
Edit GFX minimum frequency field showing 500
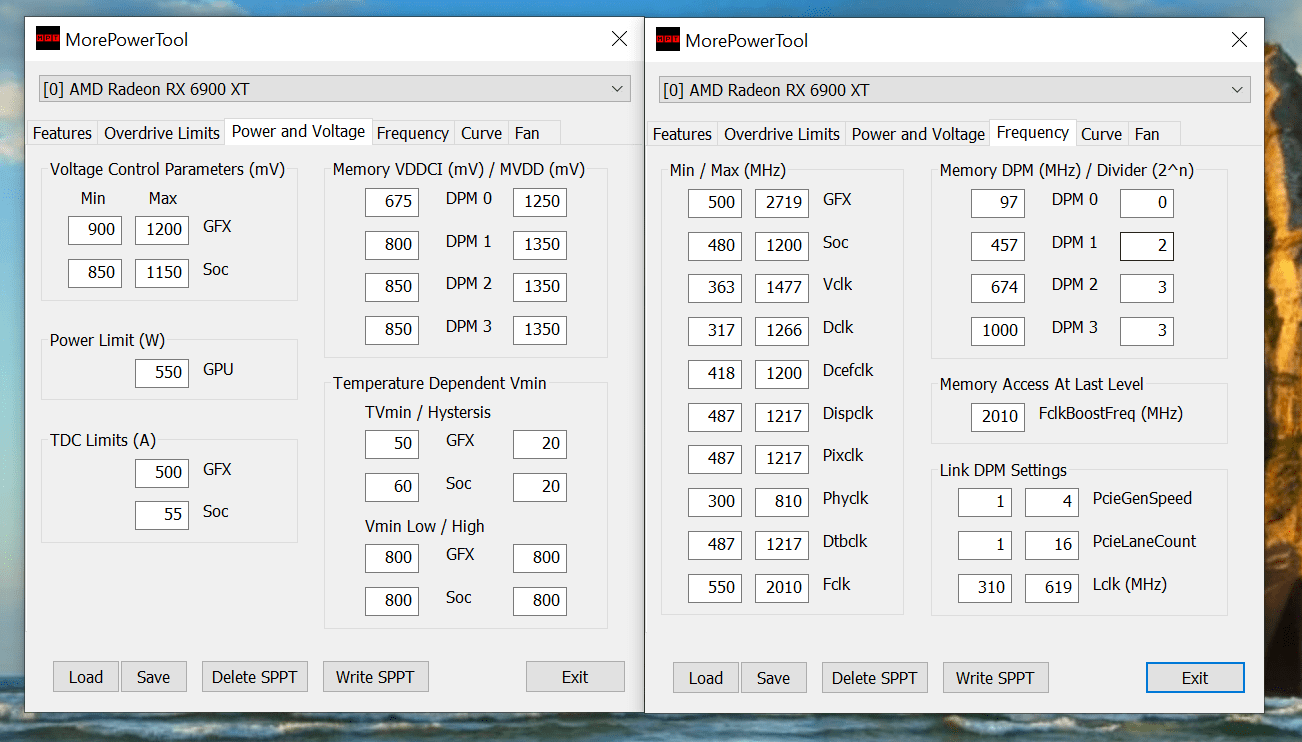[x=715, y=203]
